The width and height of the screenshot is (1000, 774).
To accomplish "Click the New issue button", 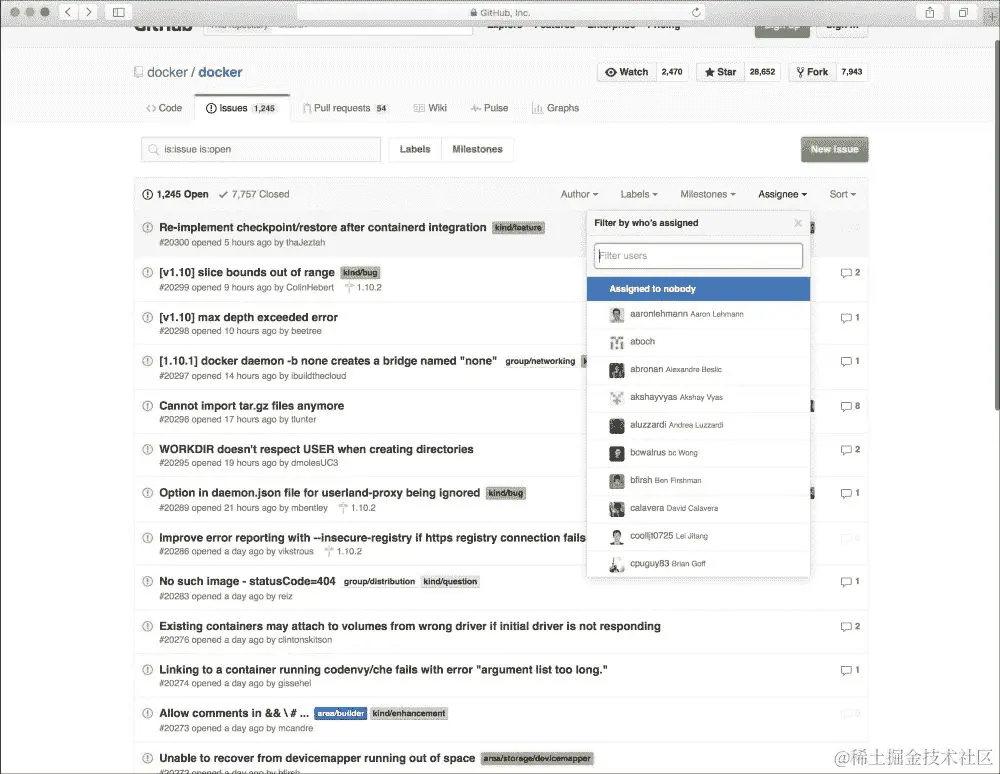I will tap(834, 148).
